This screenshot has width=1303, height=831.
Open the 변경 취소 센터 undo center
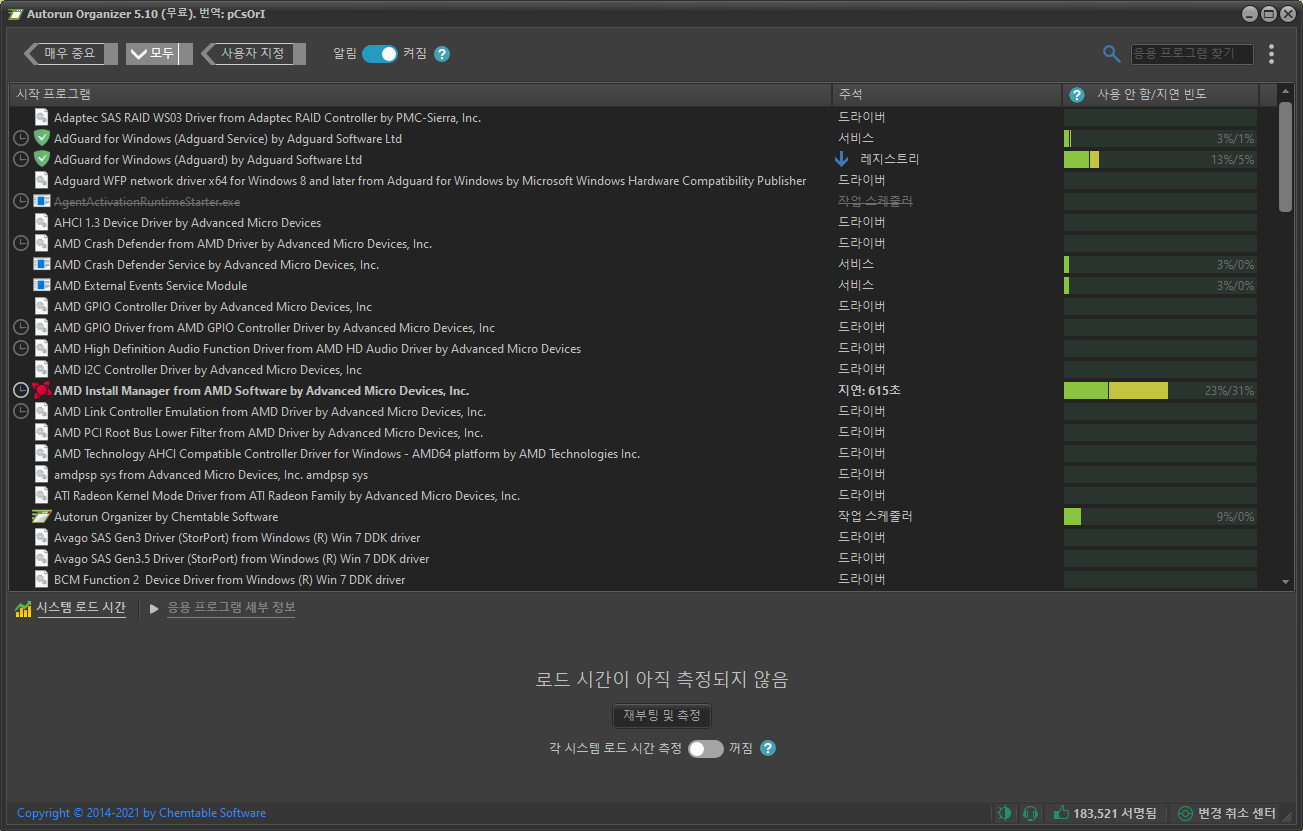[x=1227, y=813]
